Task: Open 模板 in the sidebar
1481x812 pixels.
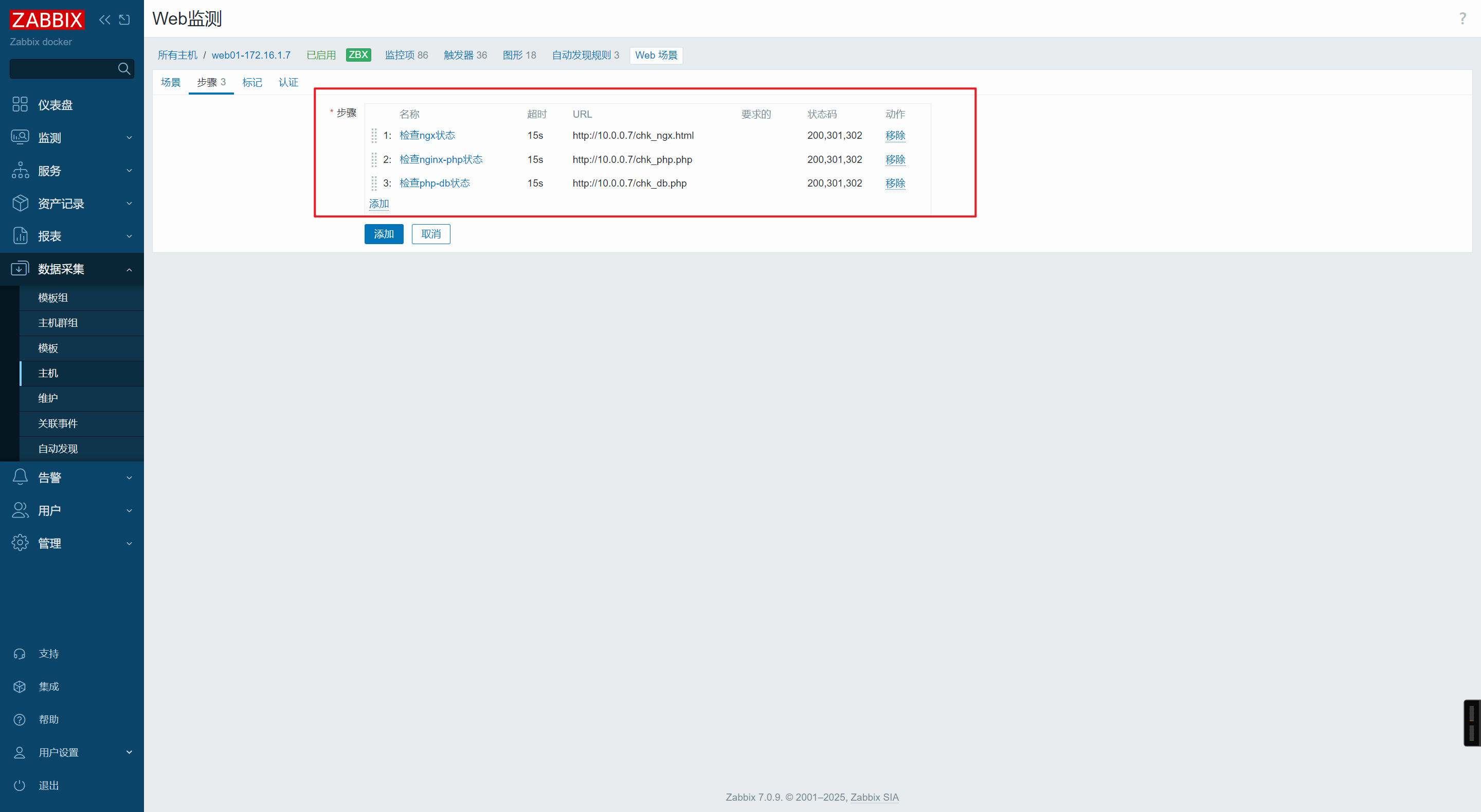Action: [82, 348]
